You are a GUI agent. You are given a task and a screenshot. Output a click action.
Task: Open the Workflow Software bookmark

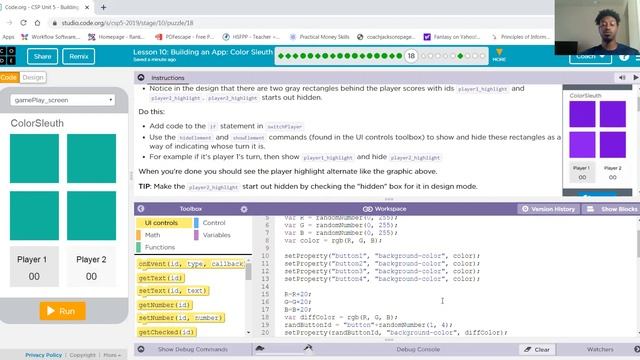click(51, 37)
